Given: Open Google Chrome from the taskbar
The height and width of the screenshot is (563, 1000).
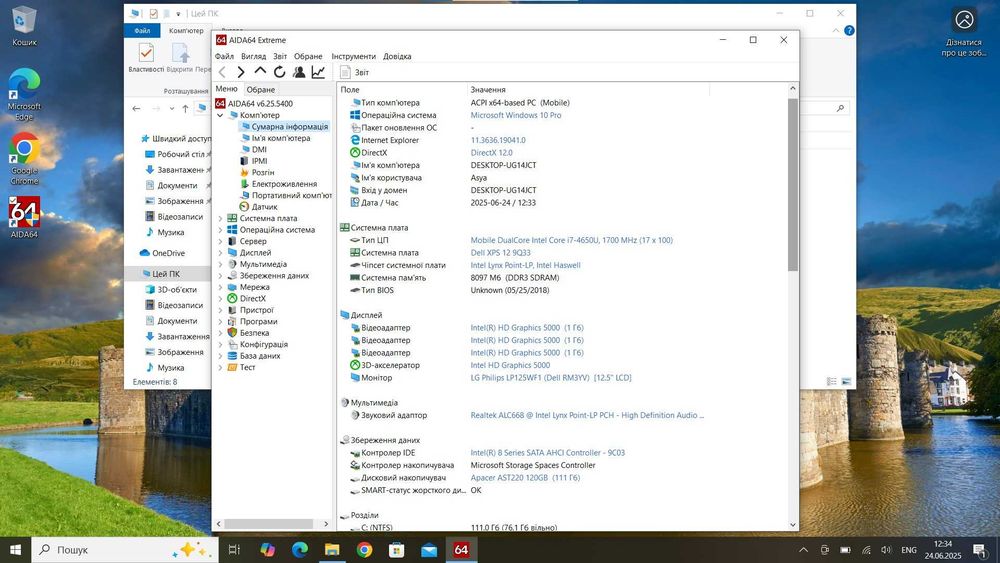Looking at the screenshot, I should tap(364, 550).
